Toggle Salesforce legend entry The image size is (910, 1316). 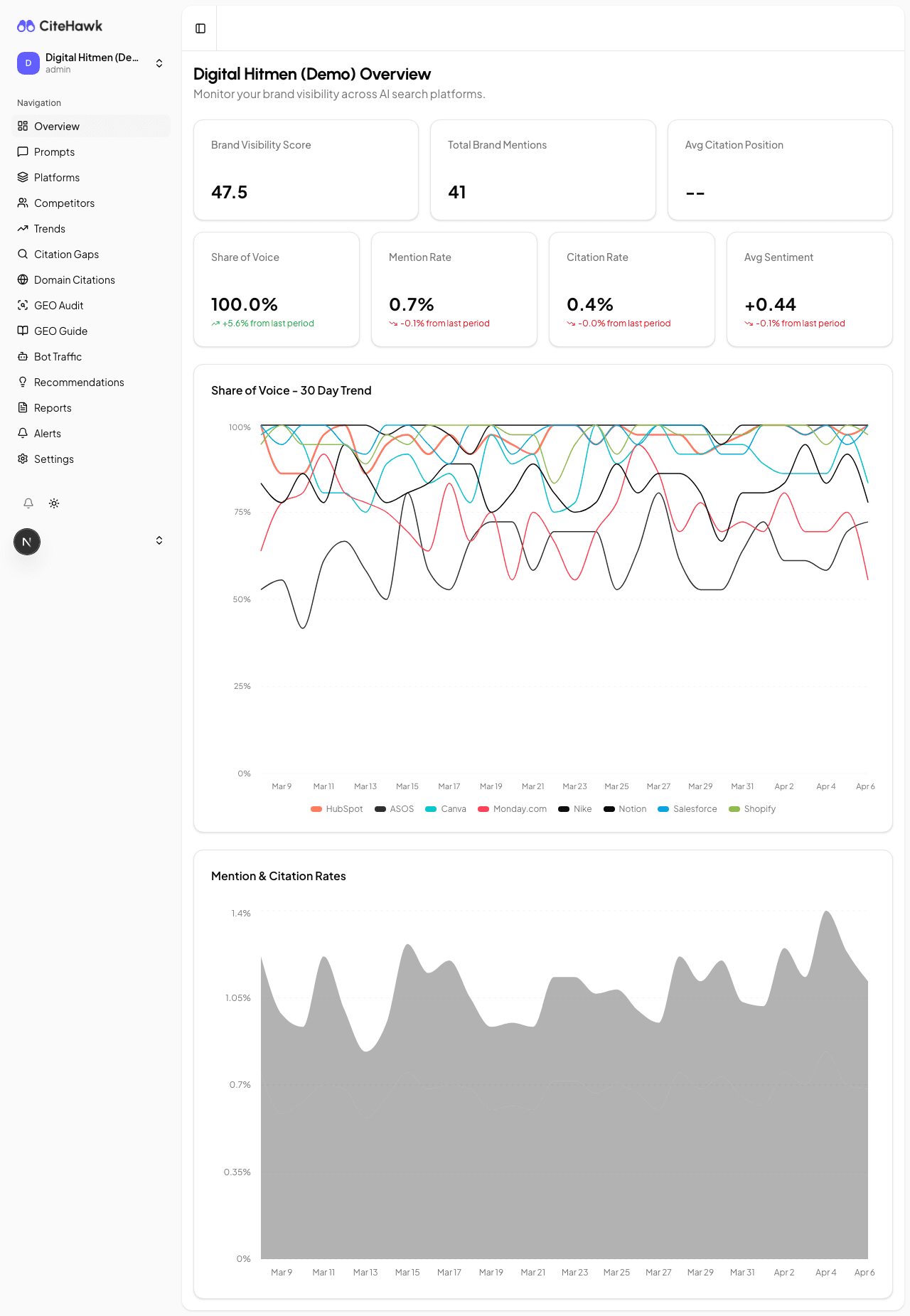[x=687, y=809]
